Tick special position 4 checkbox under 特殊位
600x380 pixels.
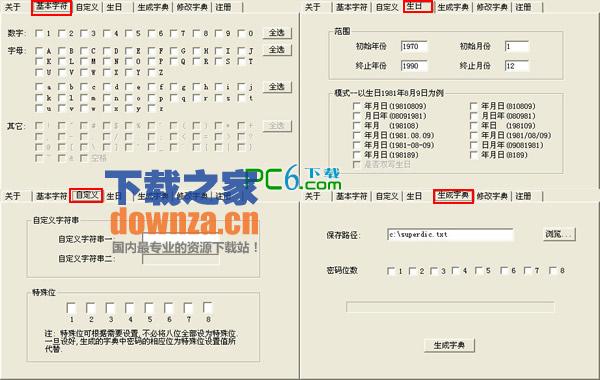point(130,307)
